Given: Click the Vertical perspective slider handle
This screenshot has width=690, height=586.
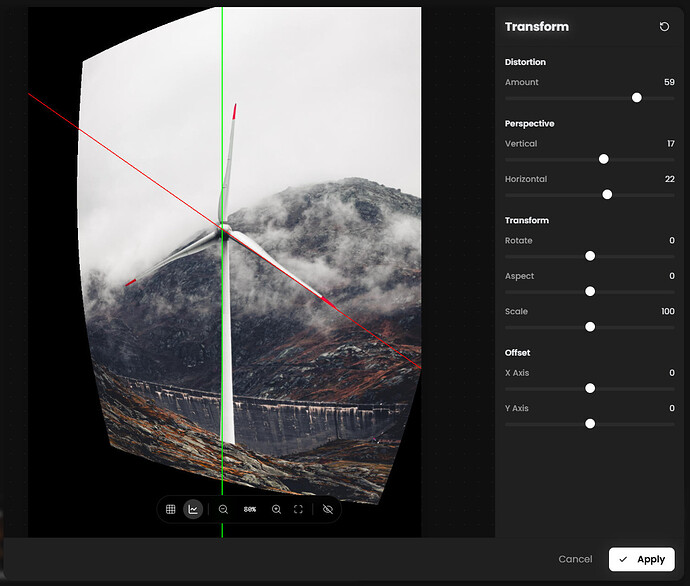Looking at the screenshot, I should (x=603, y=159).
